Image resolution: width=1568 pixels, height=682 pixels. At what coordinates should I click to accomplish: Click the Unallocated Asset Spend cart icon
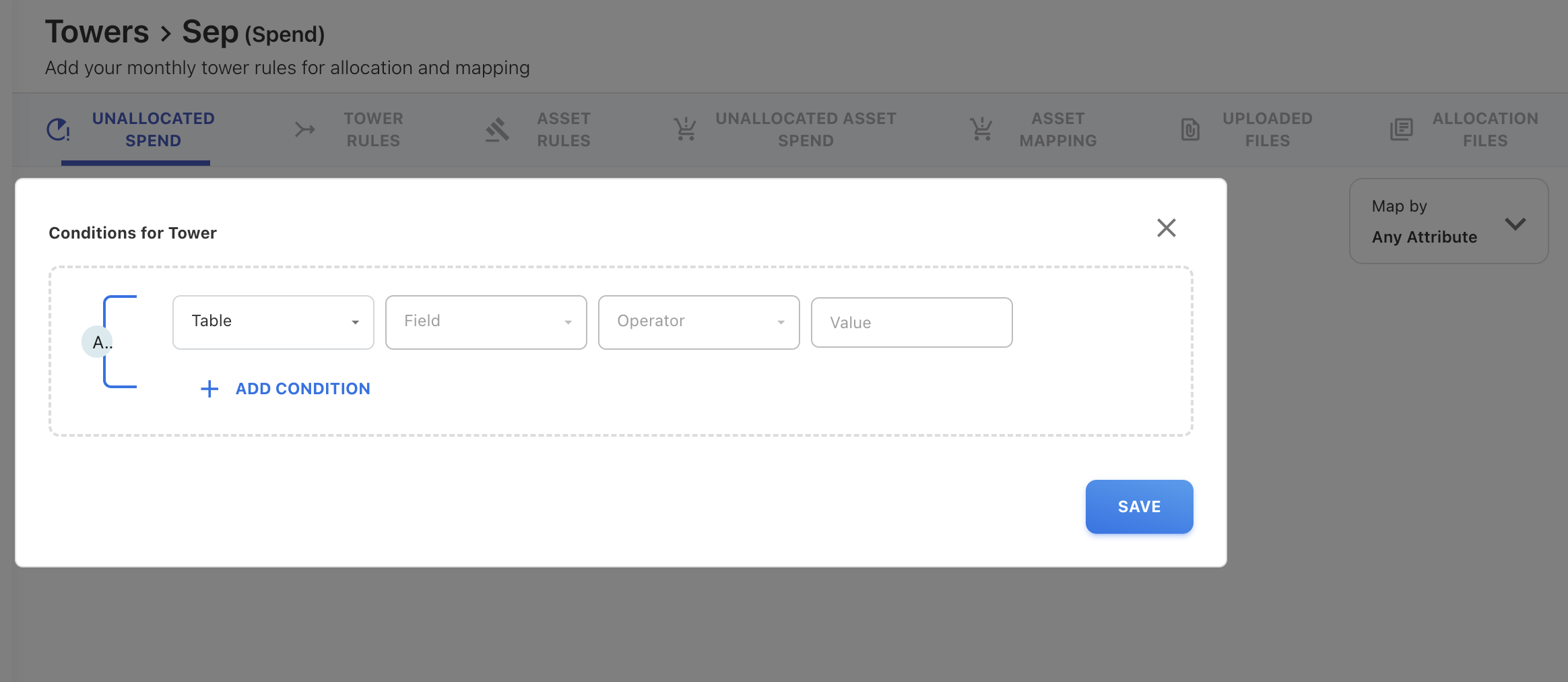coord(685,129)
